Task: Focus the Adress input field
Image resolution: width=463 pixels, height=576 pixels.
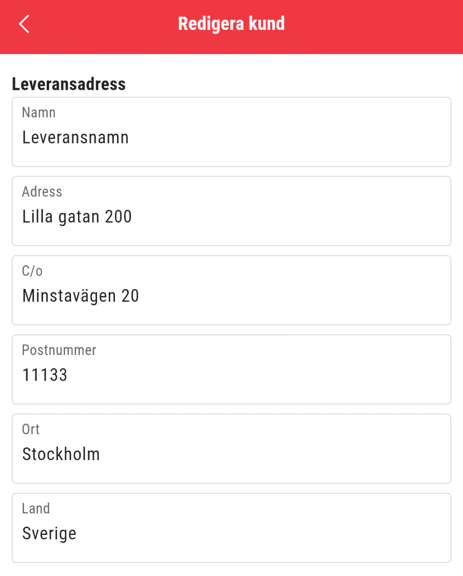Action: (232, 211)
